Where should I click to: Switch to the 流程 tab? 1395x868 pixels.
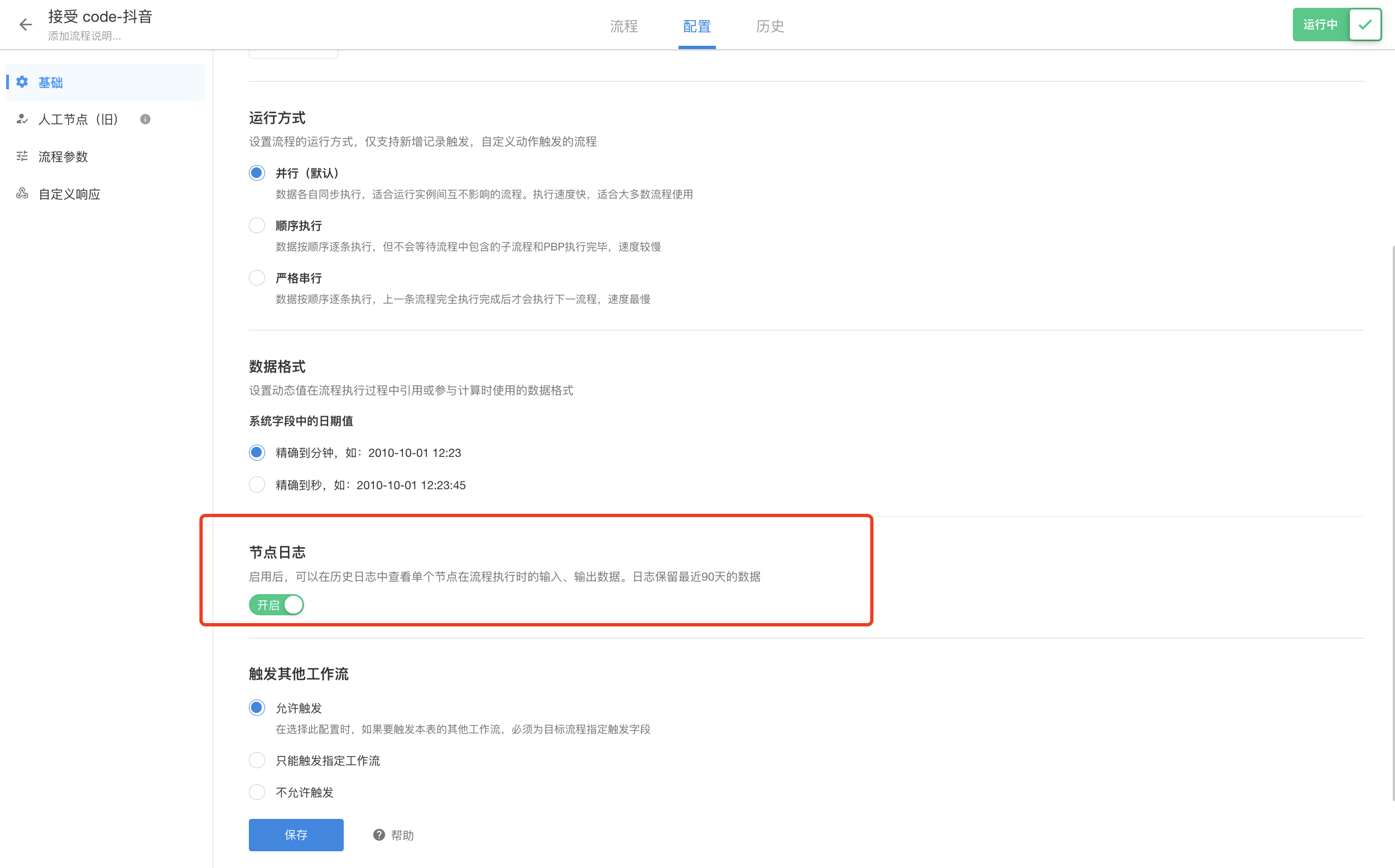click(623, 26)
